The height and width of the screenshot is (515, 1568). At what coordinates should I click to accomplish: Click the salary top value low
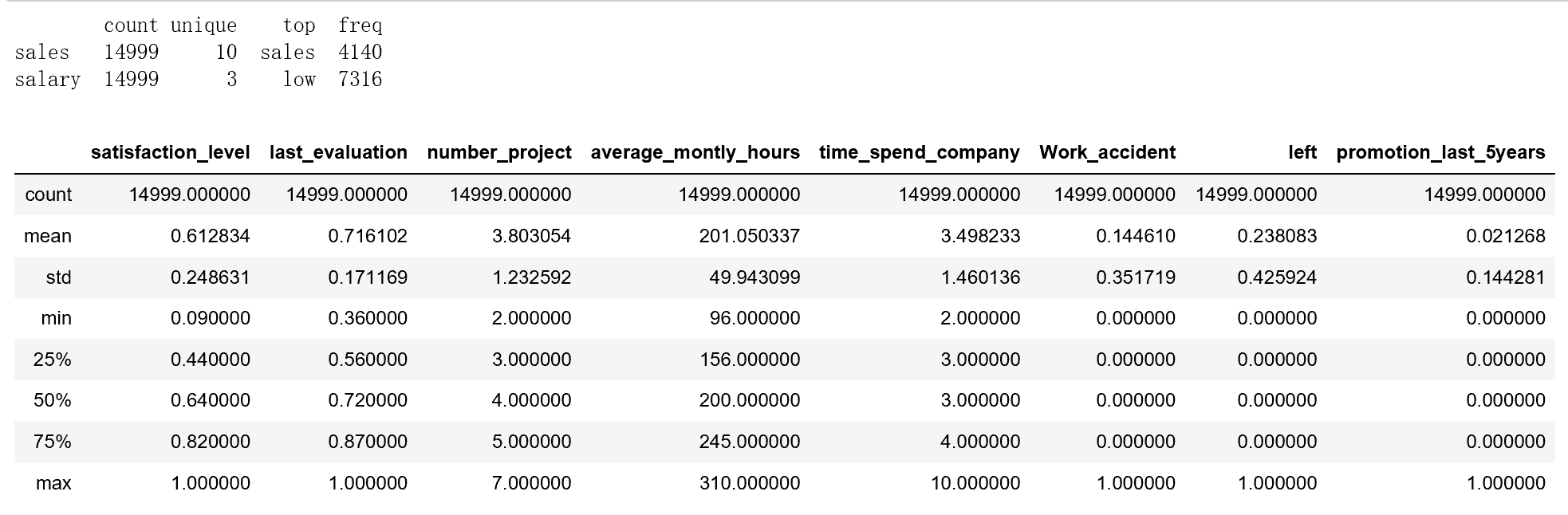pyautogui.click(x=299, y=80)
